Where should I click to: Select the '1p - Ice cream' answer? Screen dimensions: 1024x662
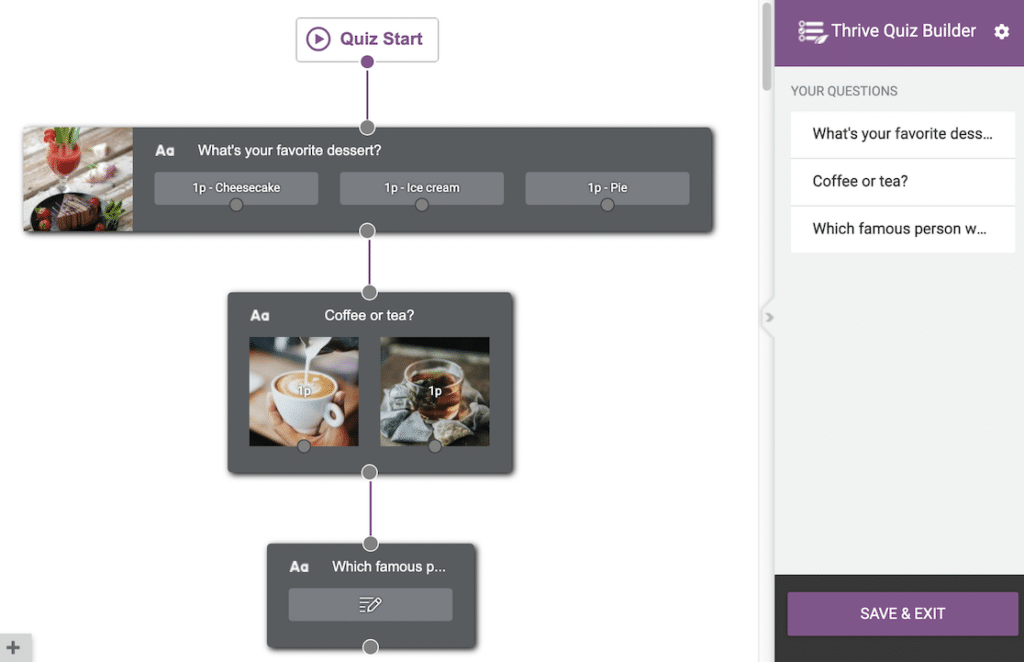pos(421,187)
